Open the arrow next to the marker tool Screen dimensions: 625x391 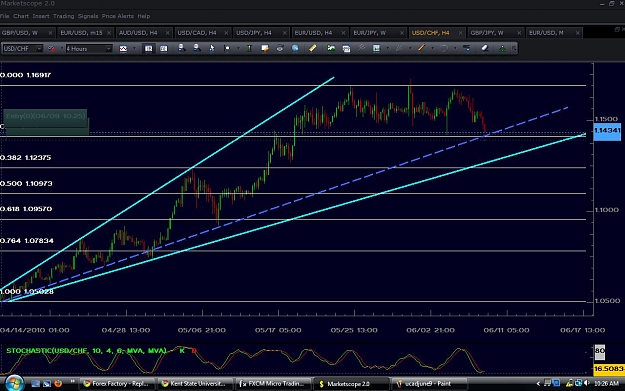point(238,49)
